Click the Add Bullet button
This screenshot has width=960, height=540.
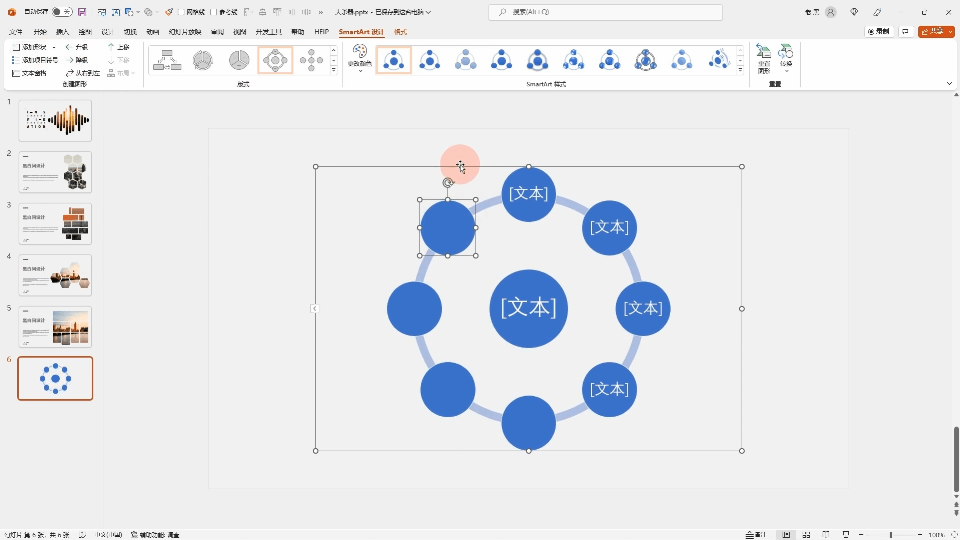(x=35, y=60)
